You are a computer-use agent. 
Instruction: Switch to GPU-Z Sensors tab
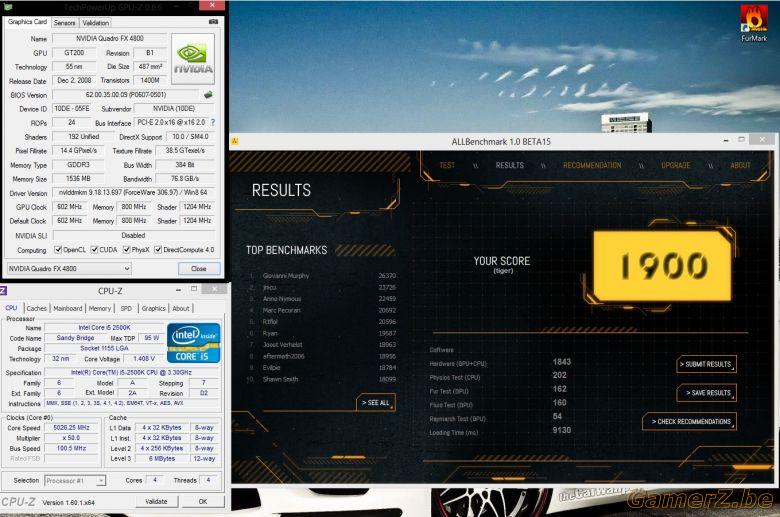(64, 23)
